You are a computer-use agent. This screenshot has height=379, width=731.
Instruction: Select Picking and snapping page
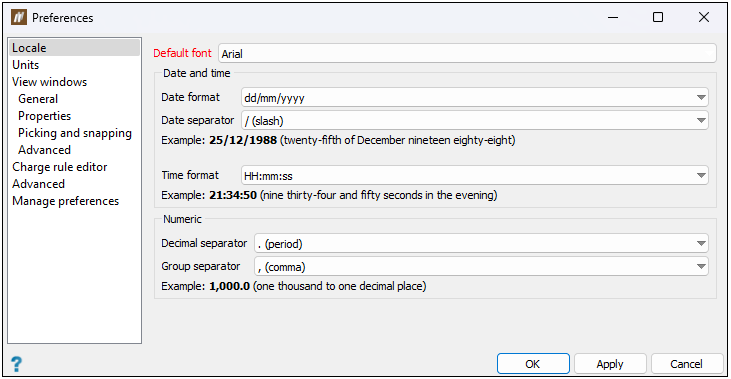75,133
